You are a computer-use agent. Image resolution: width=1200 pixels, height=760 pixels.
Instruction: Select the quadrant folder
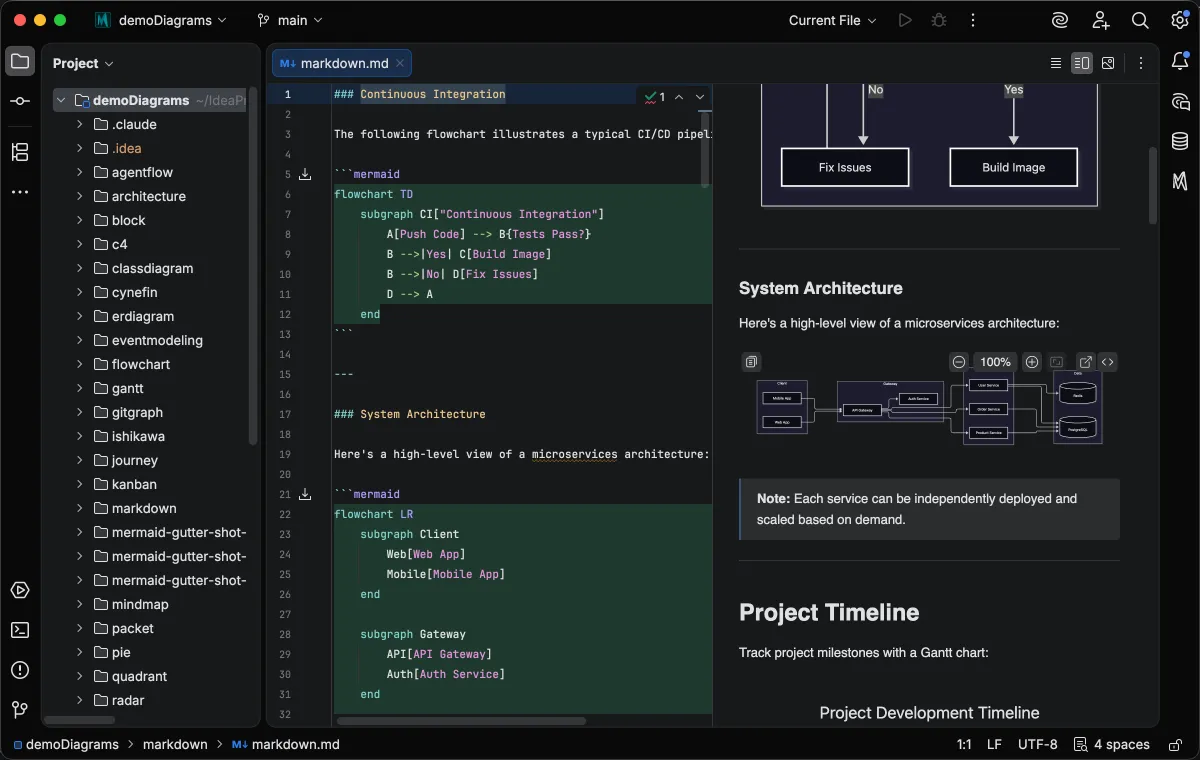139,676
